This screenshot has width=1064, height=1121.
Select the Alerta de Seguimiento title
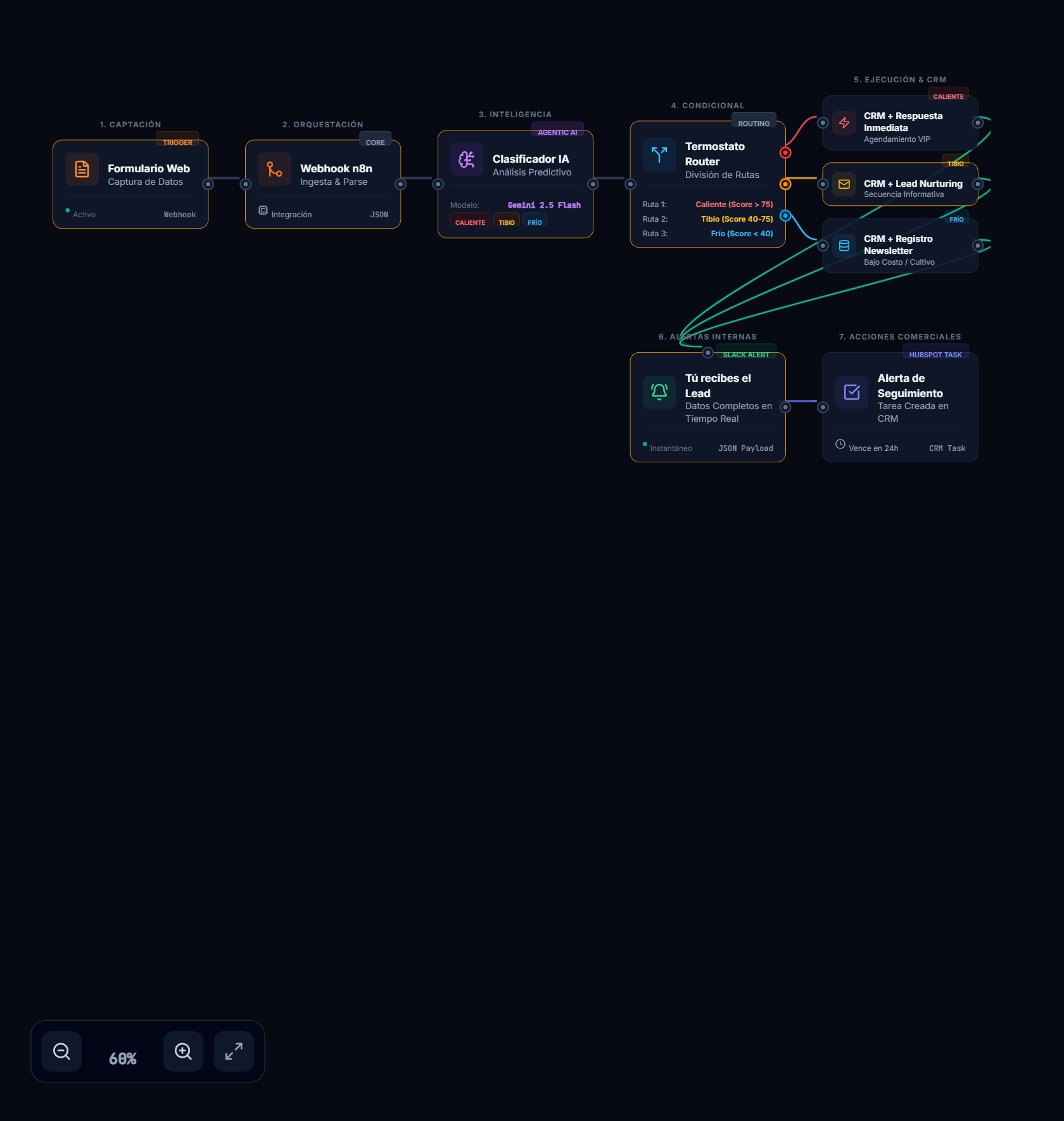[x=910, y=386]
